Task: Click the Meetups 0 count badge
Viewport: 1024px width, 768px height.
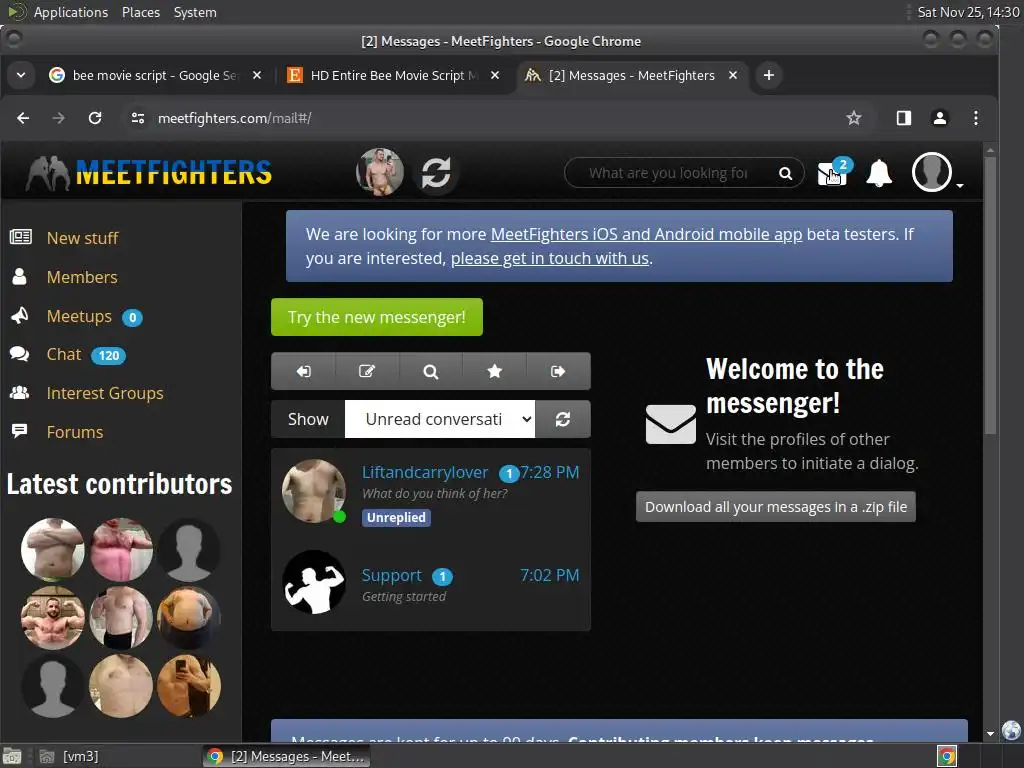Action: point(133,318)
